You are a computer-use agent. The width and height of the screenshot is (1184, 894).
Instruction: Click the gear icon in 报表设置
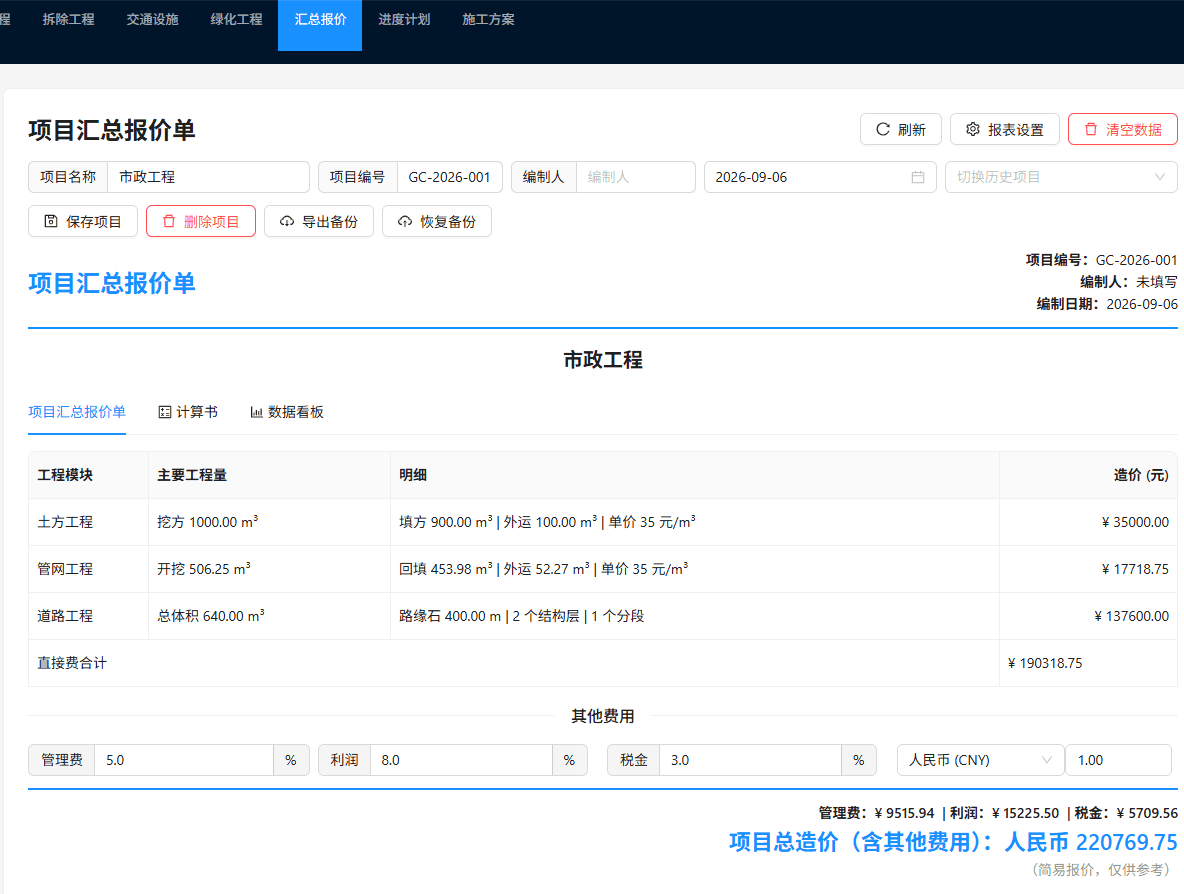coord(973,129)
